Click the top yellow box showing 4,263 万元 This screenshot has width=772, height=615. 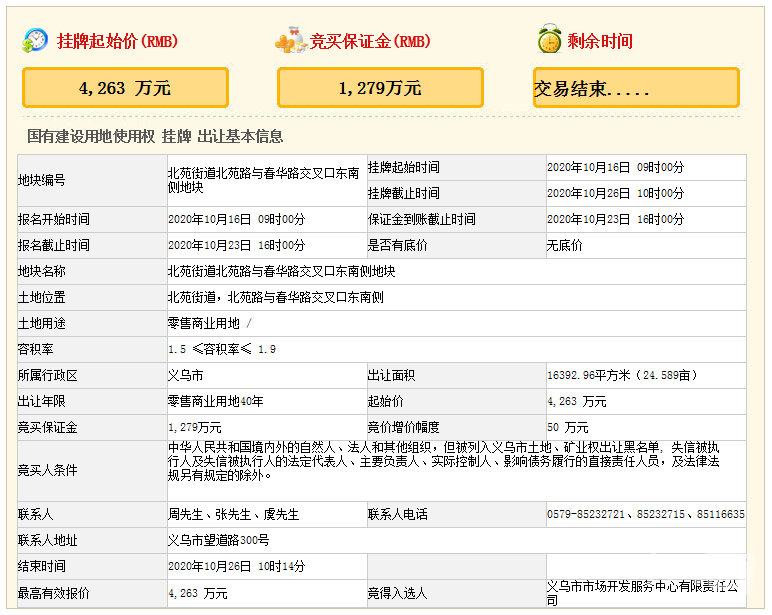pos(125,88)
